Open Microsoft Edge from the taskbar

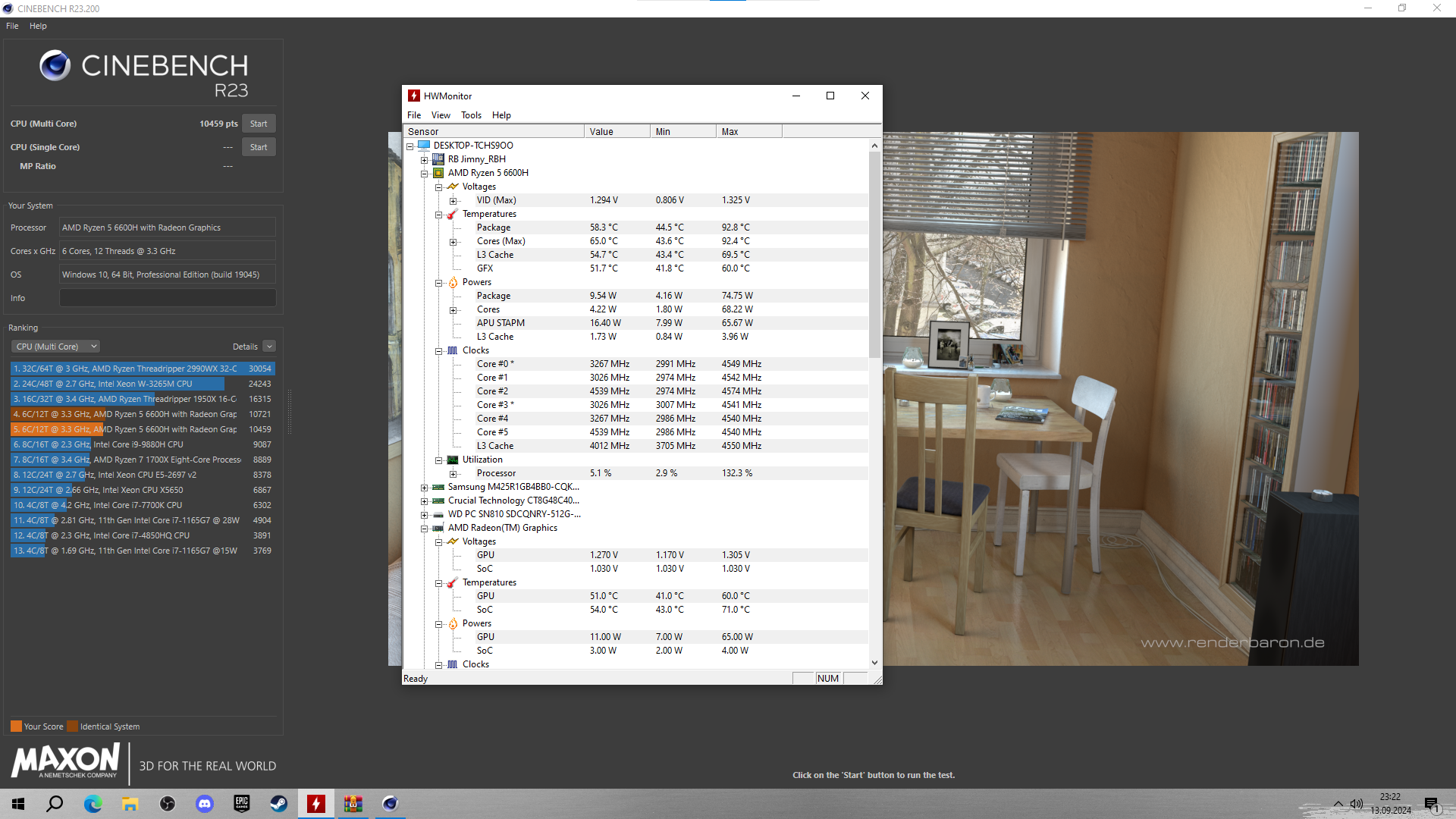[x=93, y=804]
